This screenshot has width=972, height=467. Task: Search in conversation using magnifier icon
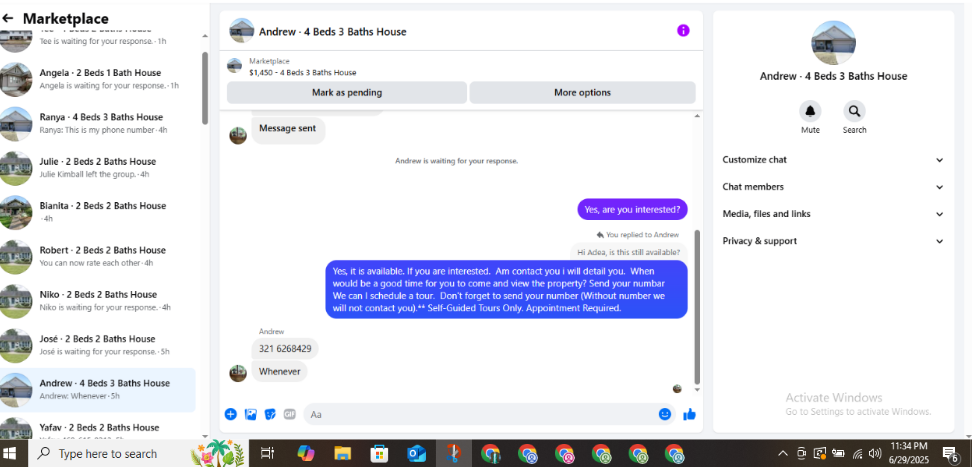pyautogui.click(x=854, y=112)
